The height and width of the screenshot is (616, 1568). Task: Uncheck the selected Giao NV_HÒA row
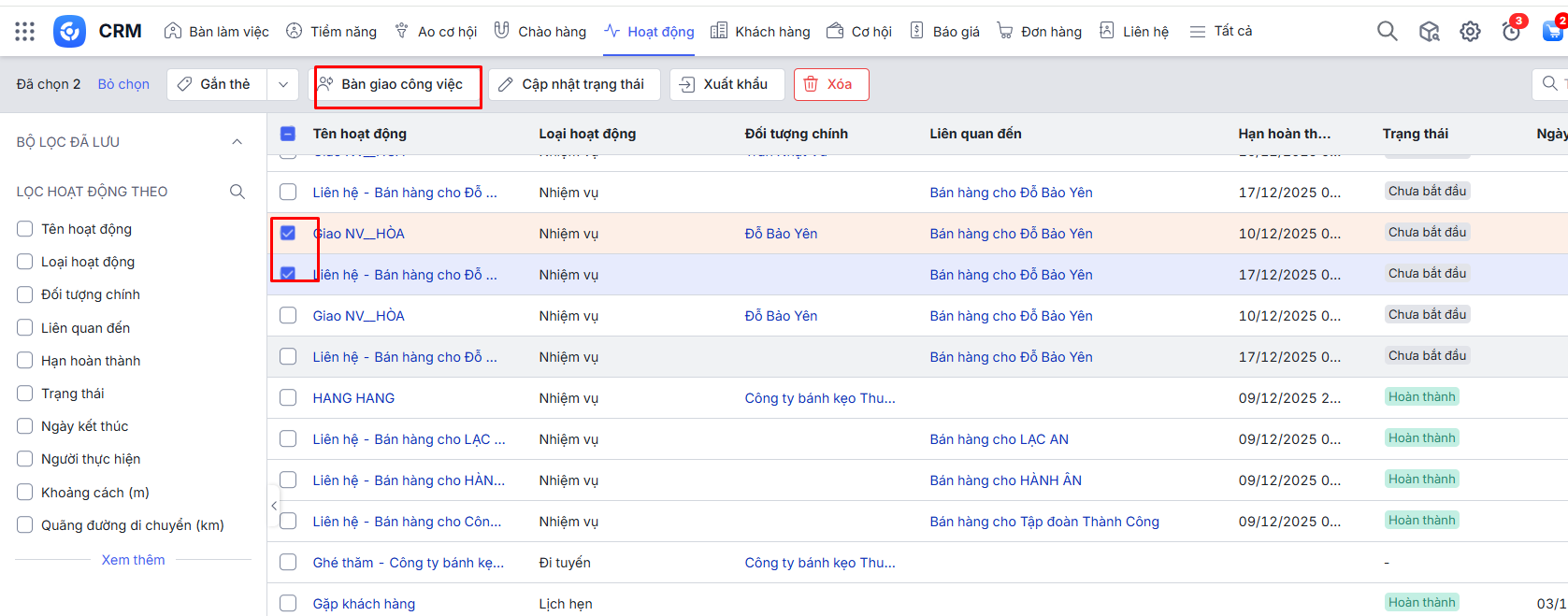(288, 233)
